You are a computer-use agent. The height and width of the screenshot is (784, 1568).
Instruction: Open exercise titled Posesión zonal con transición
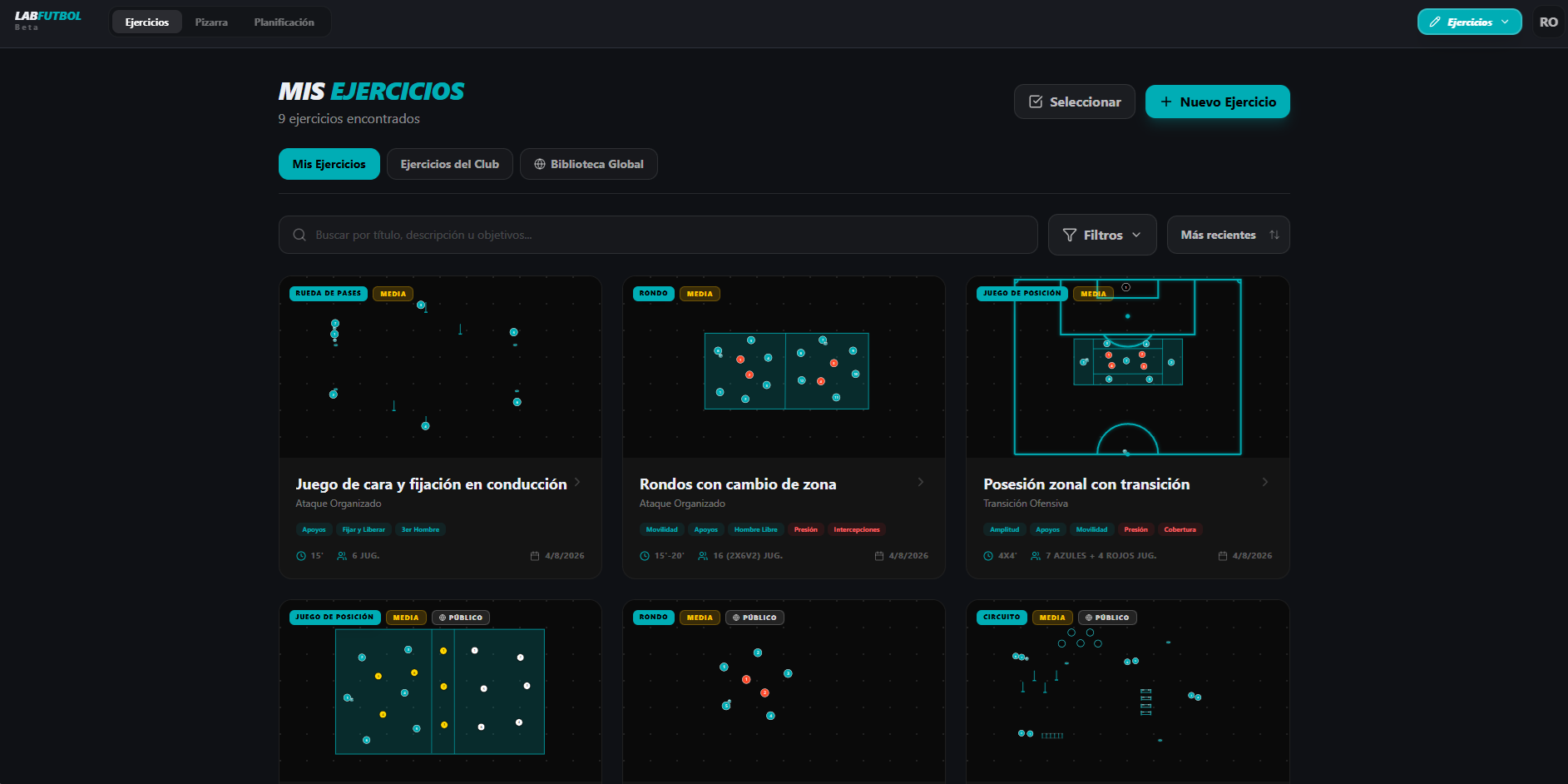(x=1086, y=484)
